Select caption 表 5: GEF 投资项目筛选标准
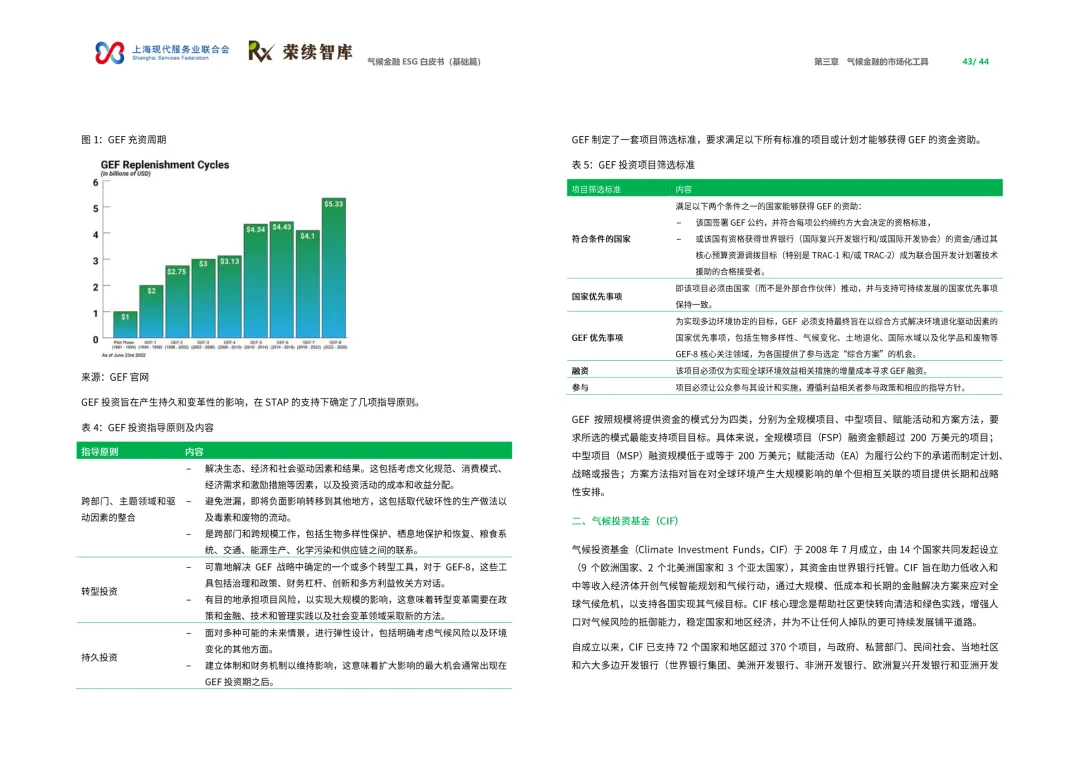 [633, 165]
